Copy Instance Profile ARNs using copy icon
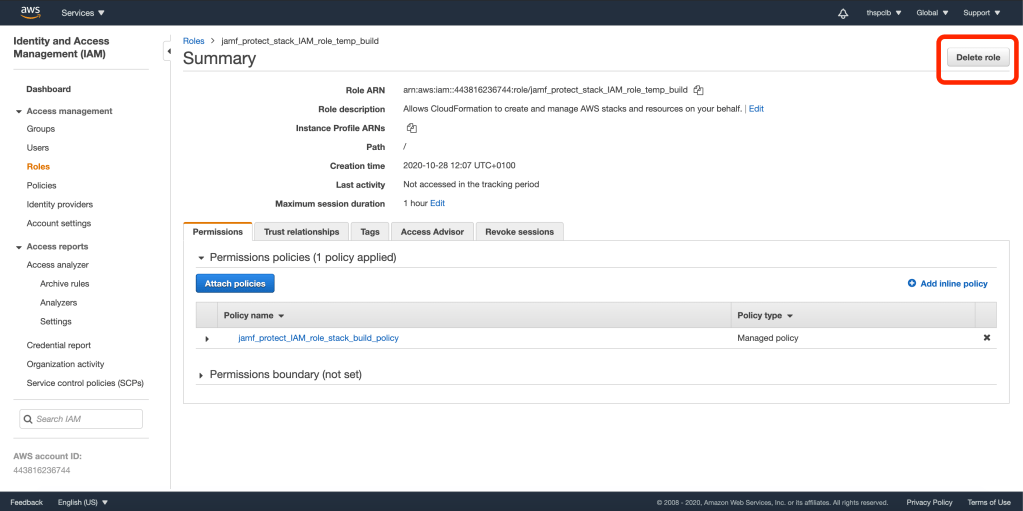This screenshot has height=511, width=1023. click(x=411, y=128)
